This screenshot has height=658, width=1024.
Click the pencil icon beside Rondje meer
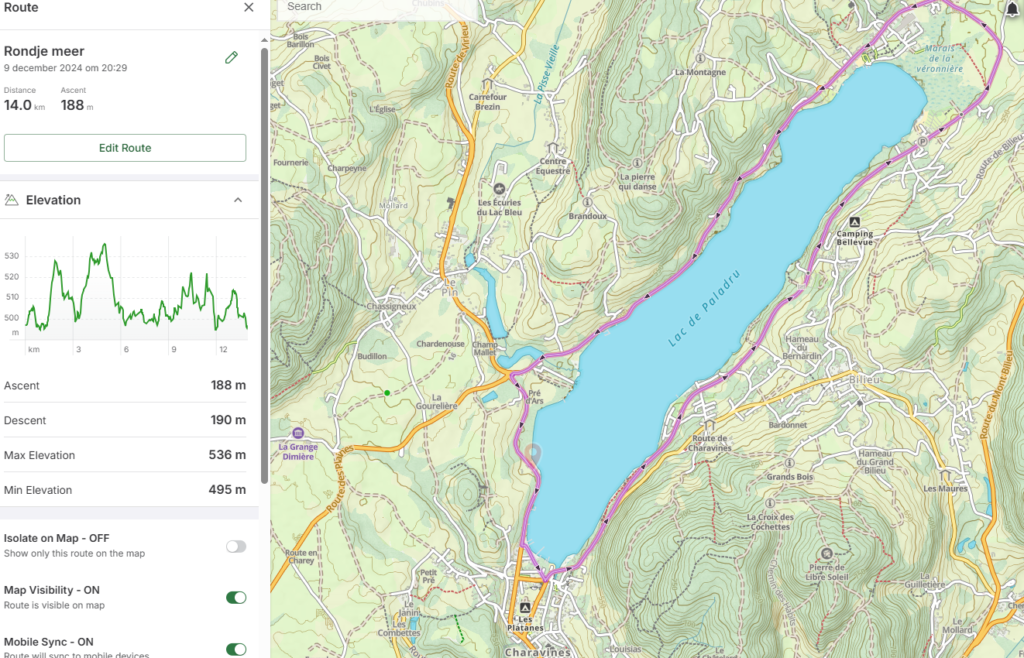coord(231,58)
